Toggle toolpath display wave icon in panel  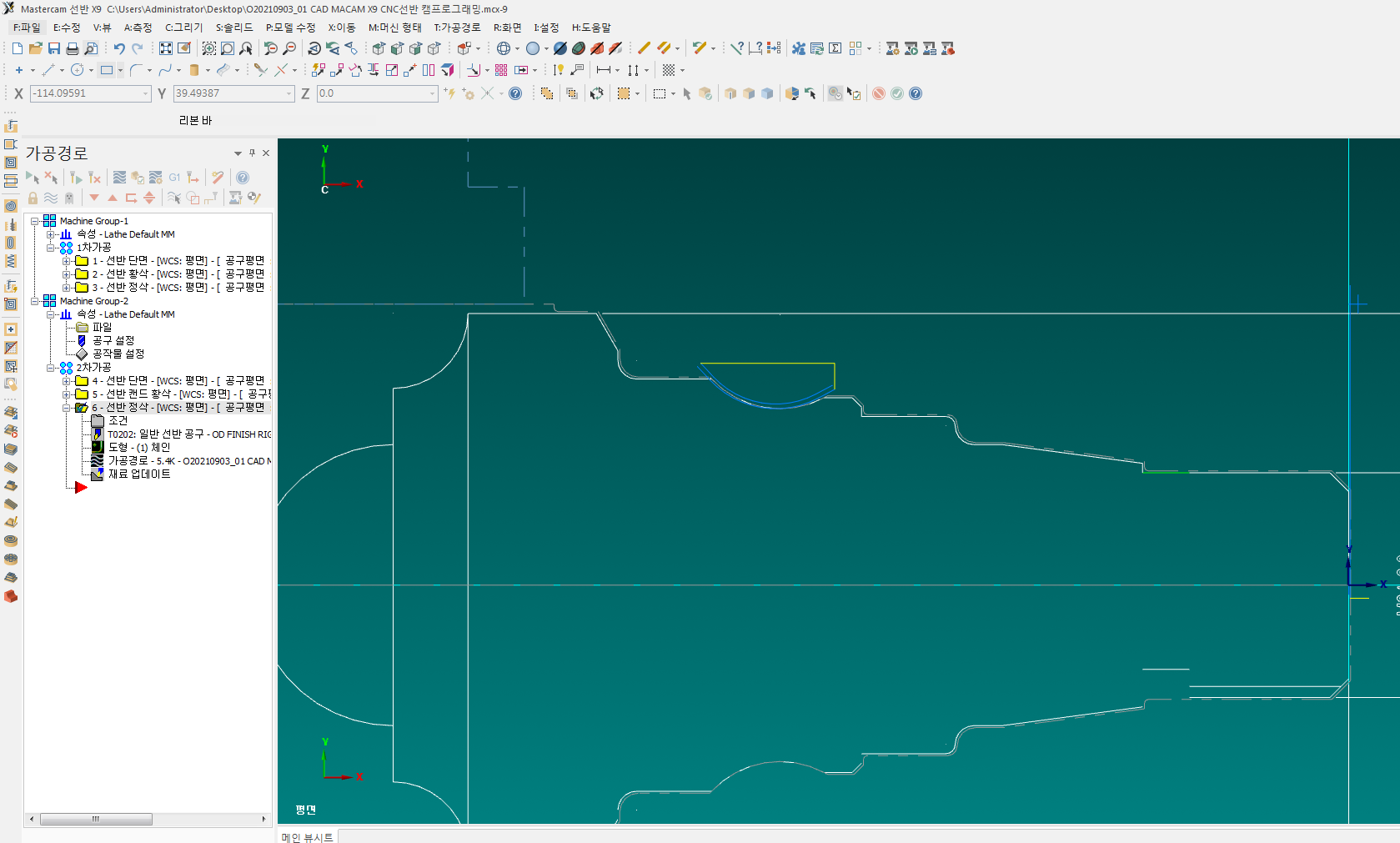tap(51, 198)
